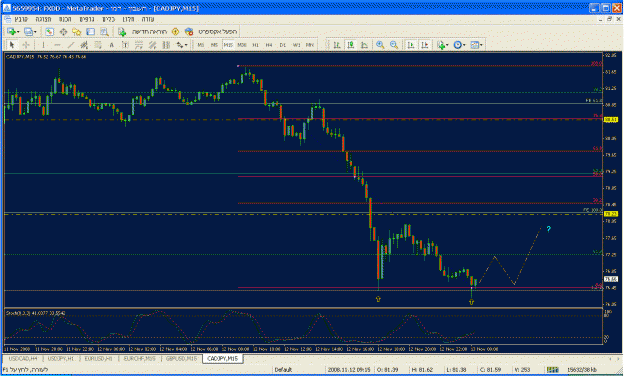Open the Help (עזרה) menu
The height and width of the screenshot is (376, 625).
(x=148, y=19)
